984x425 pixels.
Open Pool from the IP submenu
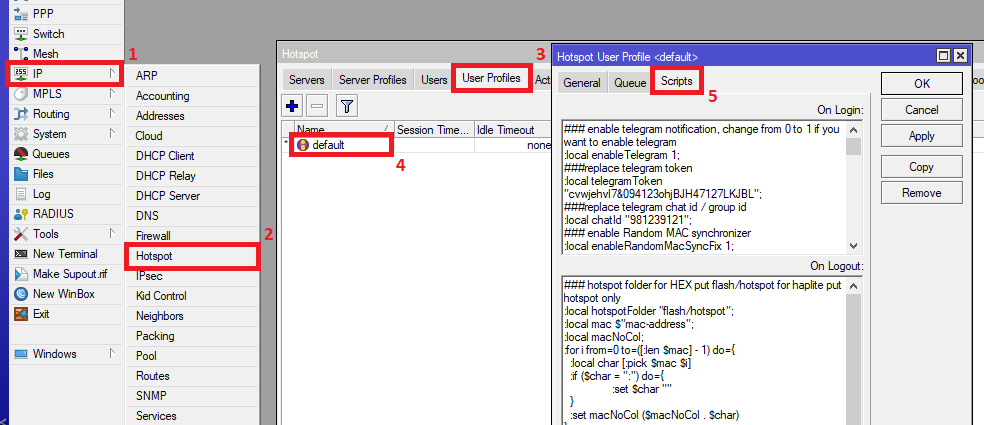click(x=192, y=356)
